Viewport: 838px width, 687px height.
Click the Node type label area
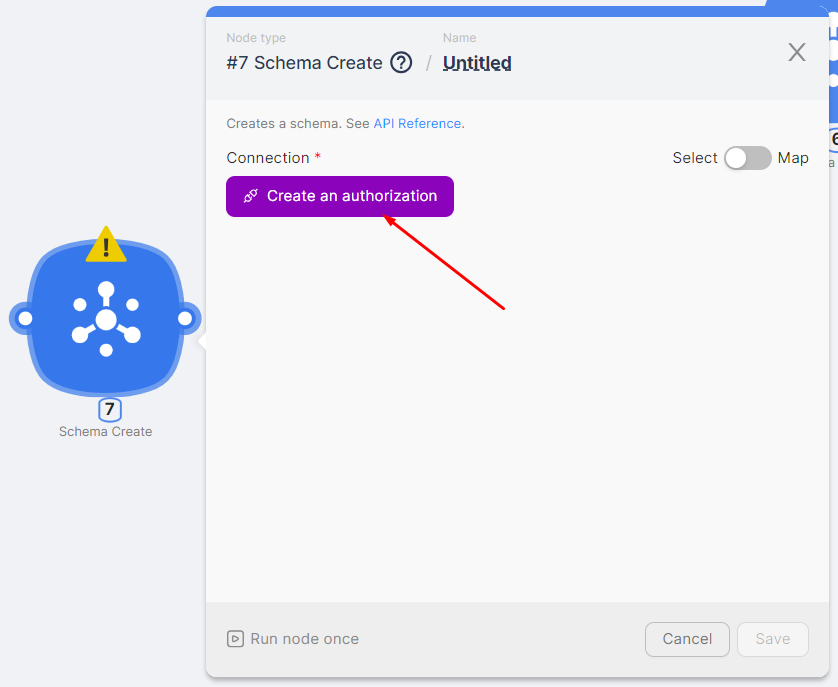pos(256,37)
